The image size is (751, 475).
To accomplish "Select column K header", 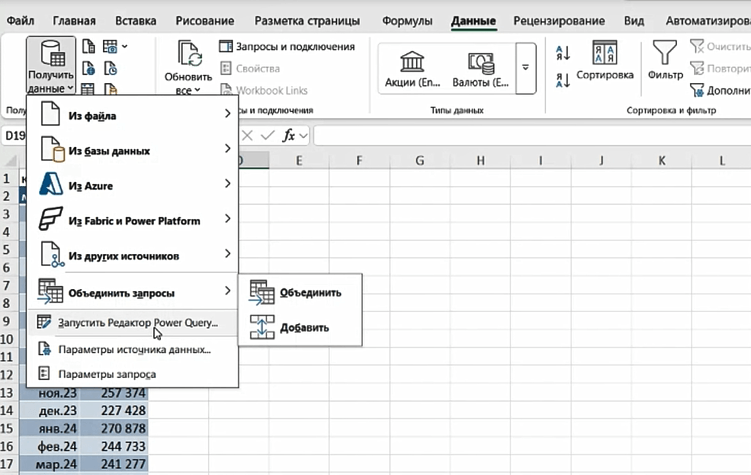I will click(x=661, y=160).
